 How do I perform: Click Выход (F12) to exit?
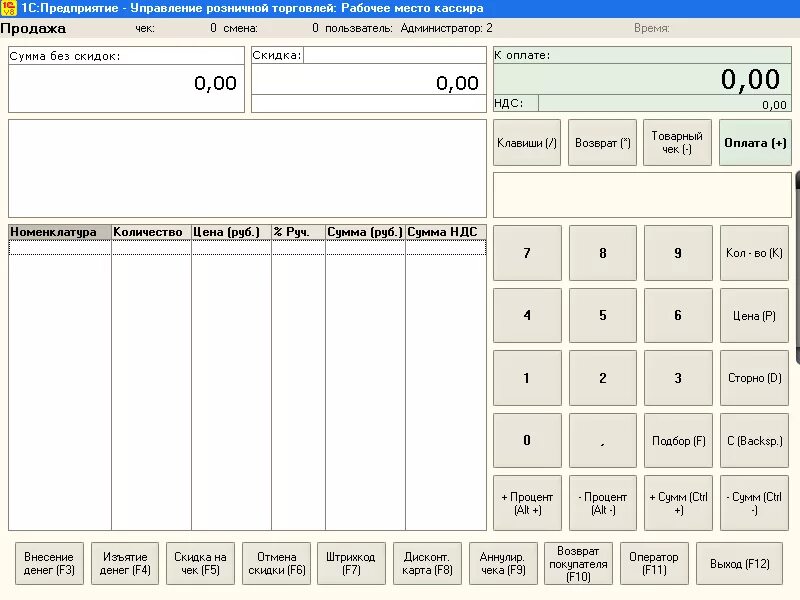[739, 563]
